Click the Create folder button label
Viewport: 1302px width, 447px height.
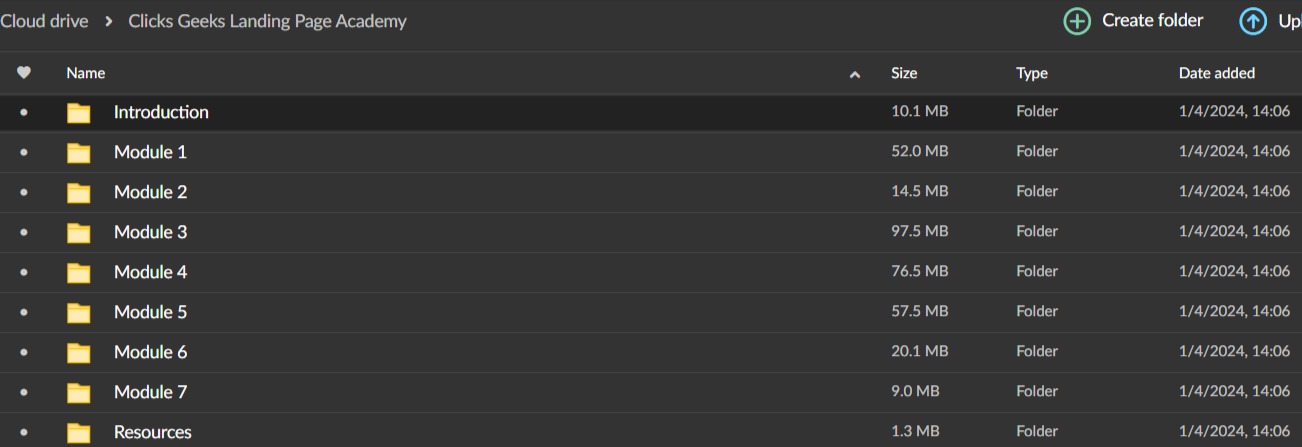click(1152, 20)
